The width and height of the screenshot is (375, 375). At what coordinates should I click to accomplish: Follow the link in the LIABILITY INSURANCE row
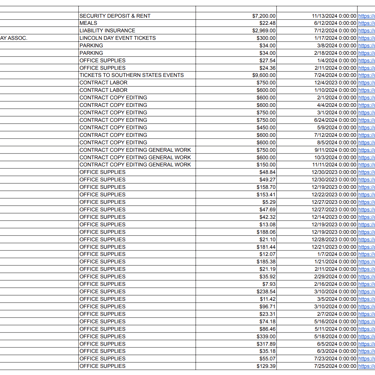click(x=366, y=31)
